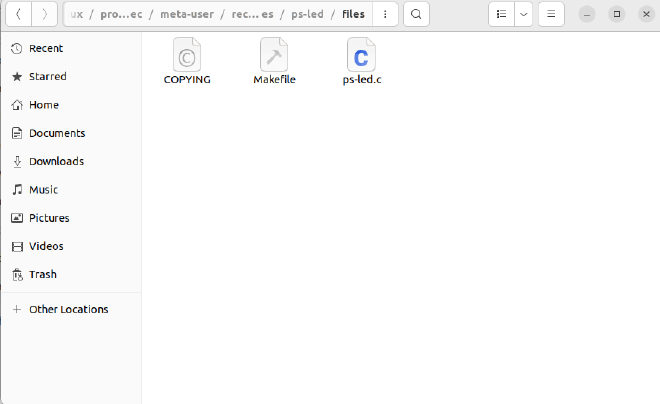Screen dimensions: 660x404
Task: Open the COPYING file
Action: point(187,55)
